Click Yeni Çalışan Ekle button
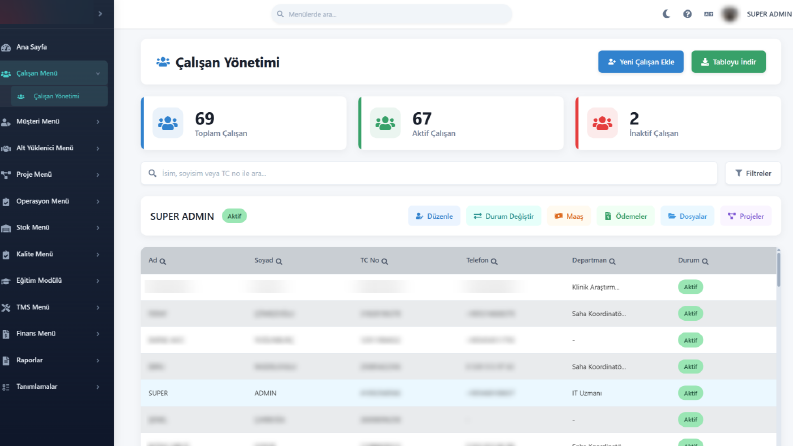 [x=641, y=62]
